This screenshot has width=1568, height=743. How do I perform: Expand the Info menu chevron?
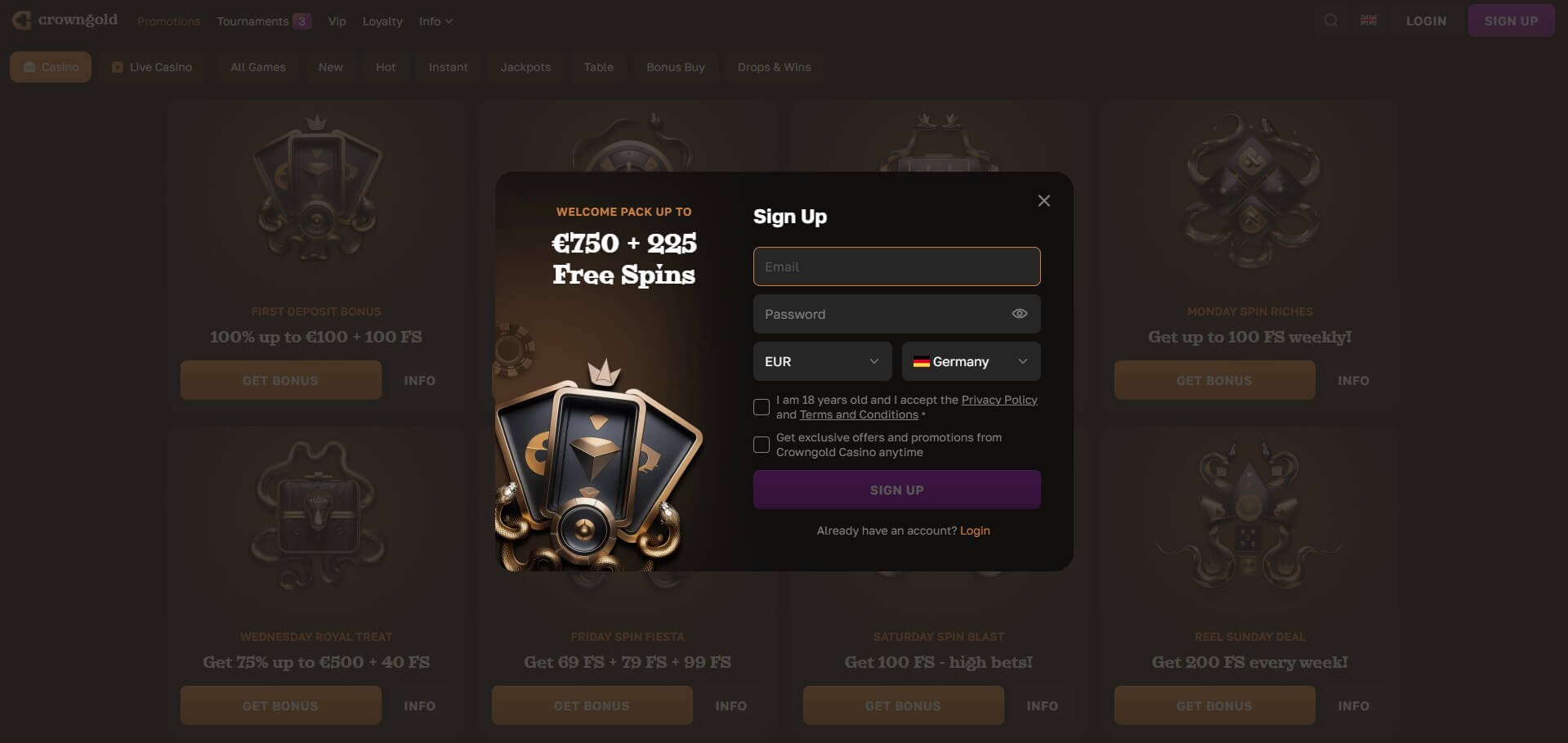(x=449, y=21)
